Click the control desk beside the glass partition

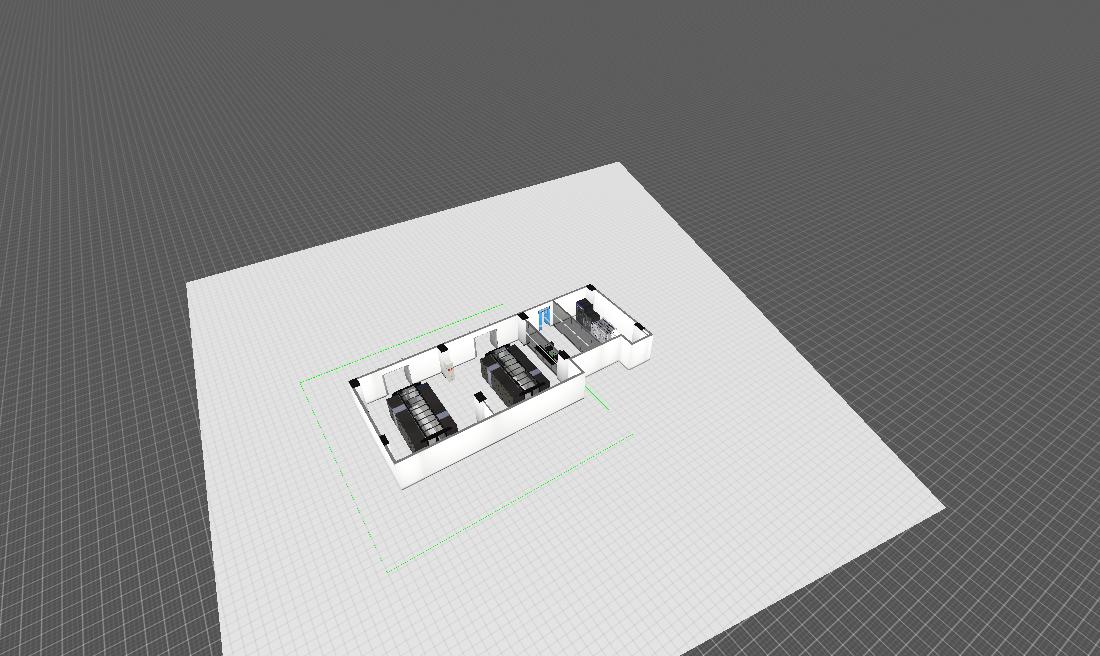549,350
